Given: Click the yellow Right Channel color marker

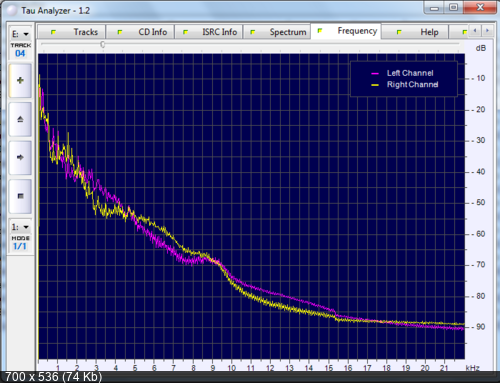Looking at the screenshot, I should pyautogui.click(x=375, y=85).
